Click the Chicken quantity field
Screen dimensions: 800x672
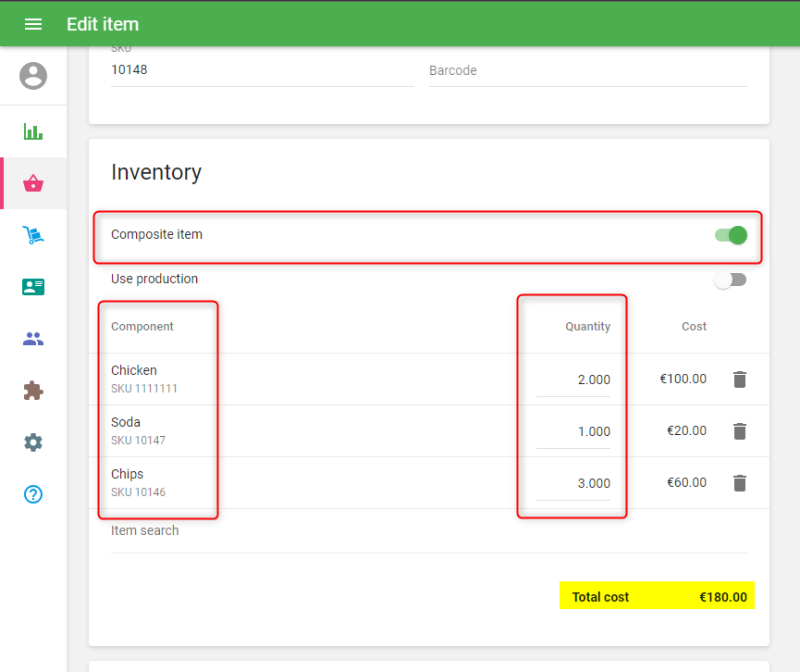(574, 380)
